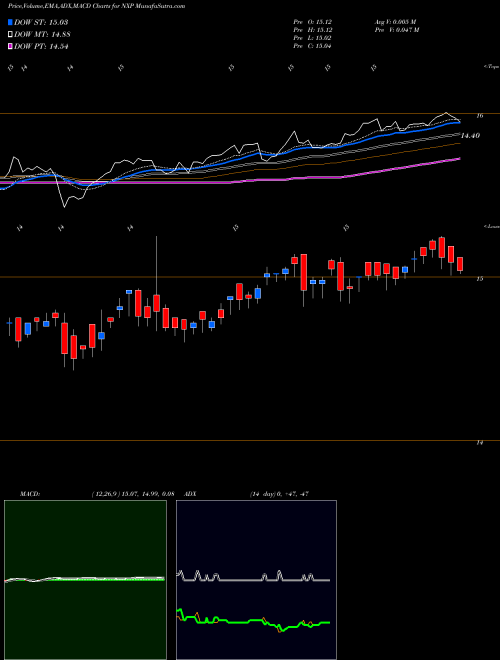This screenshot has width=500, height=660.
Task: Click the white DOW MT legend swatch
Action: coord(10,35)
